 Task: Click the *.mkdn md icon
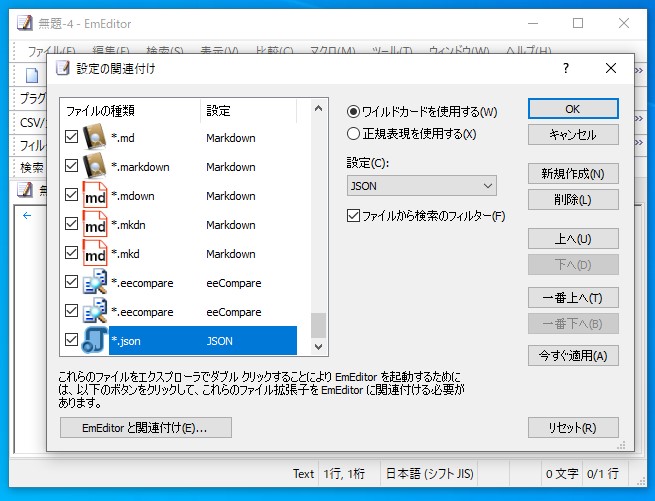[x=94, y=224]
